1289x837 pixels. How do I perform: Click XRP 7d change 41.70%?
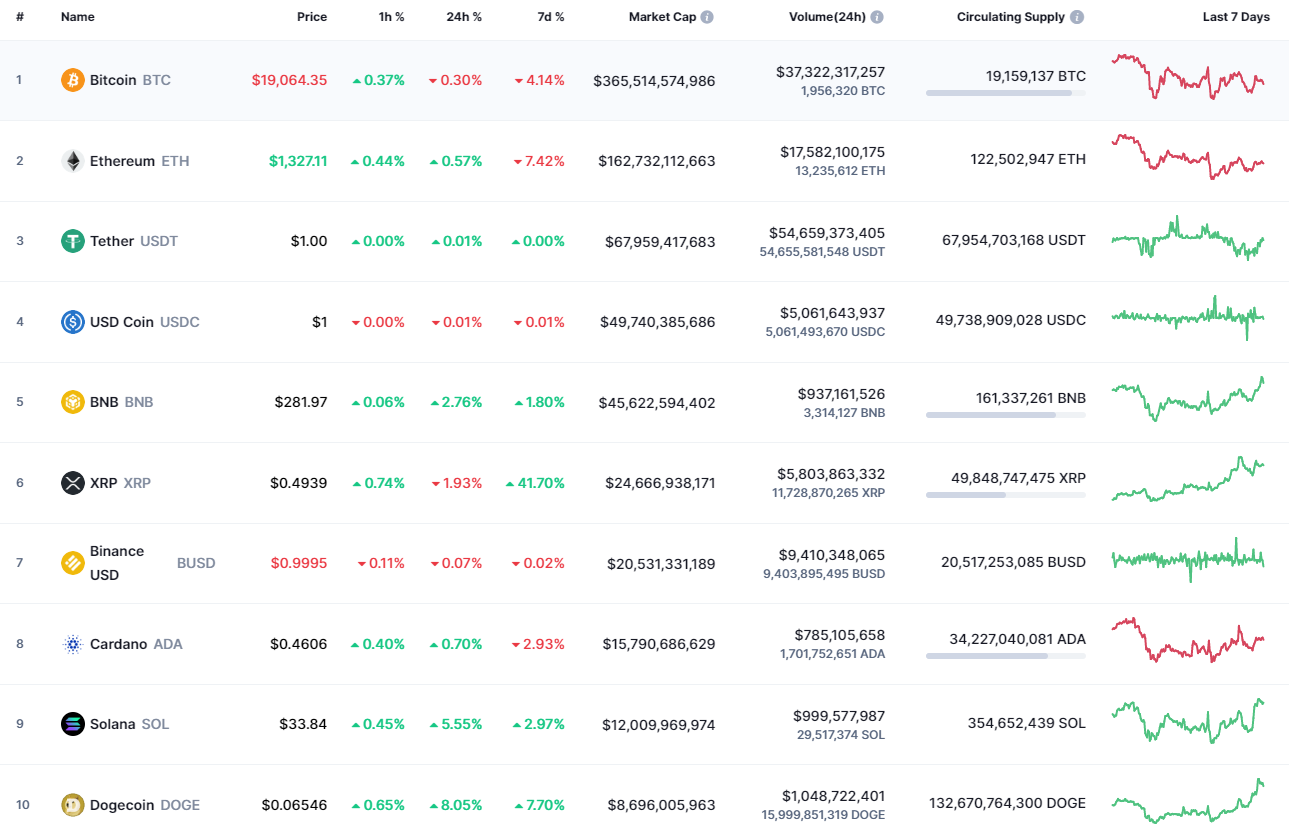[535, 483]
